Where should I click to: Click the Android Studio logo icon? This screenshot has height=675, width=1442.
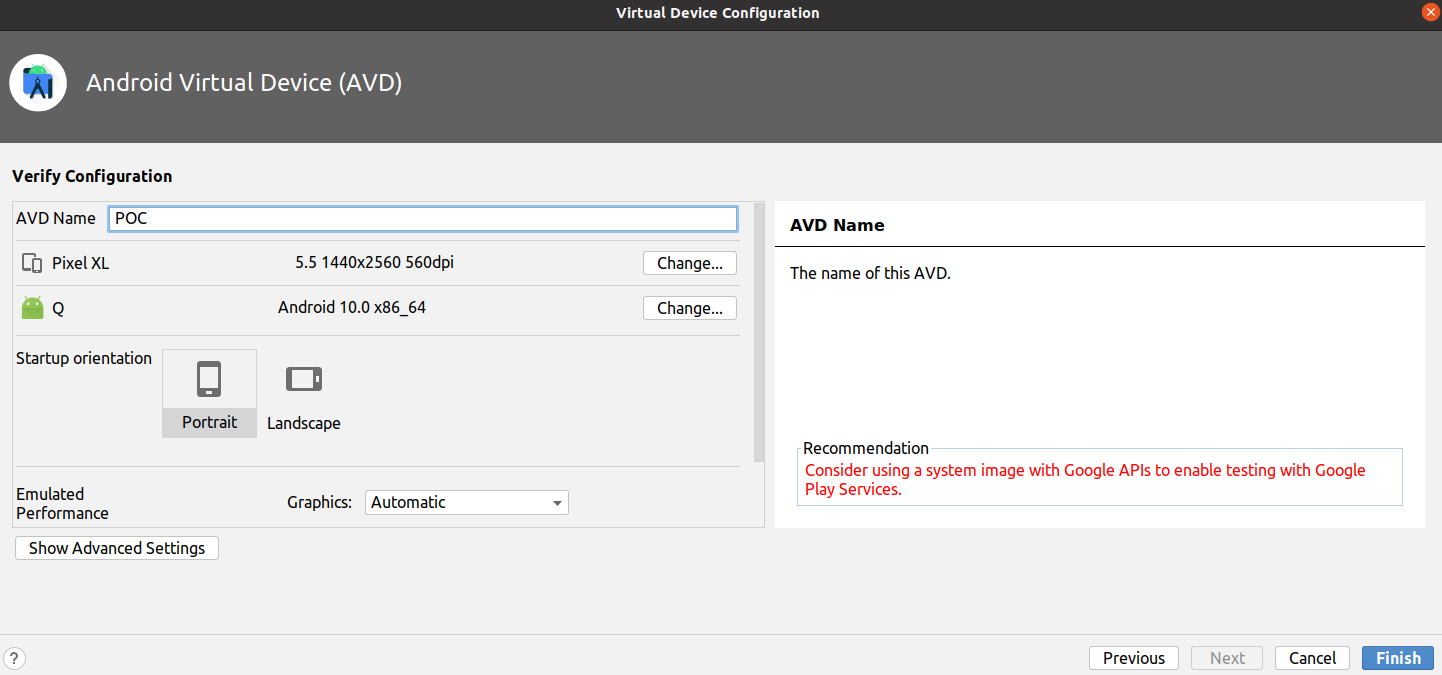coord(38,83)
